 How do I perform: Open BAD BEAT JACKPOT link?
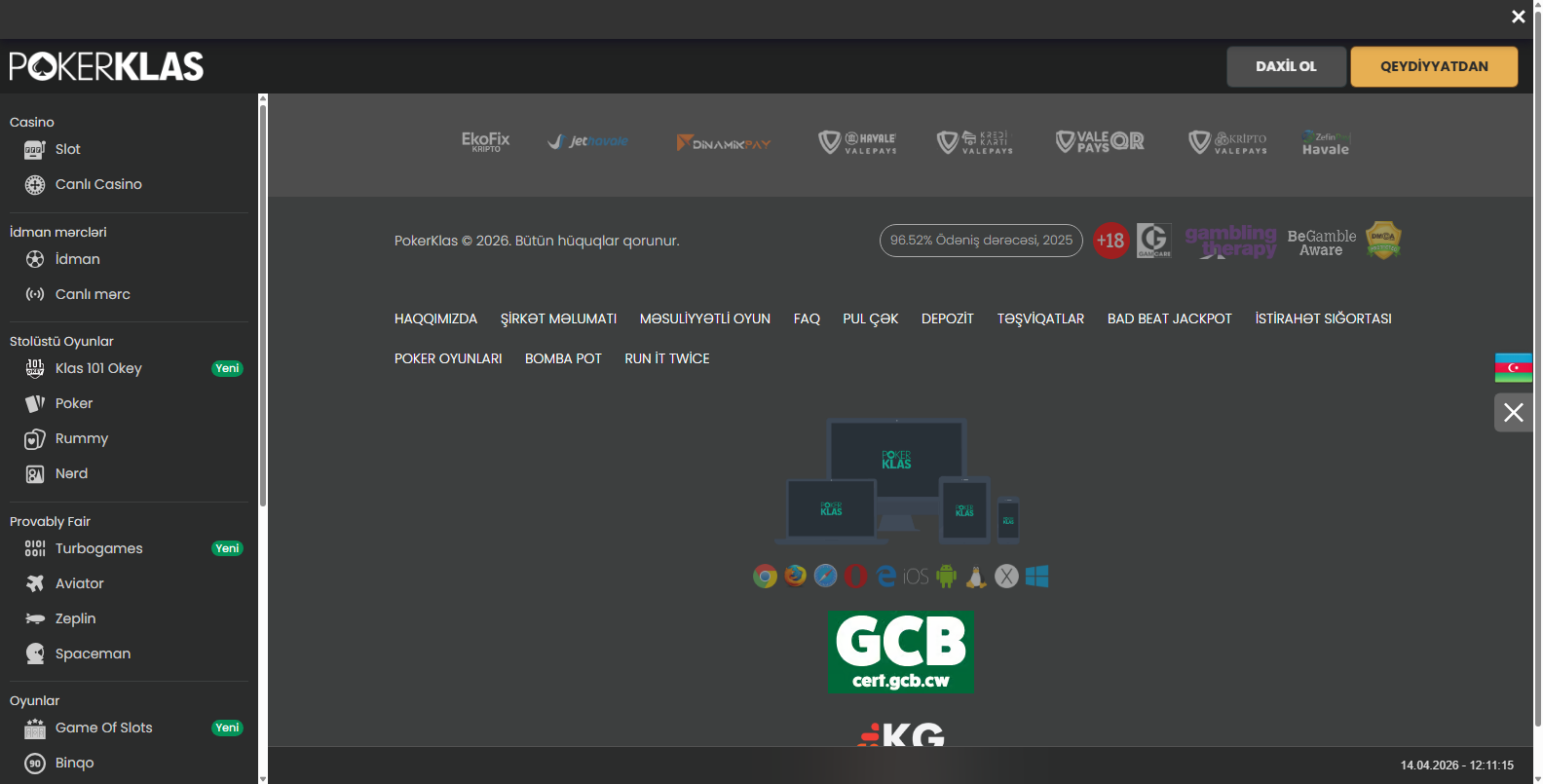point(1170,318)
